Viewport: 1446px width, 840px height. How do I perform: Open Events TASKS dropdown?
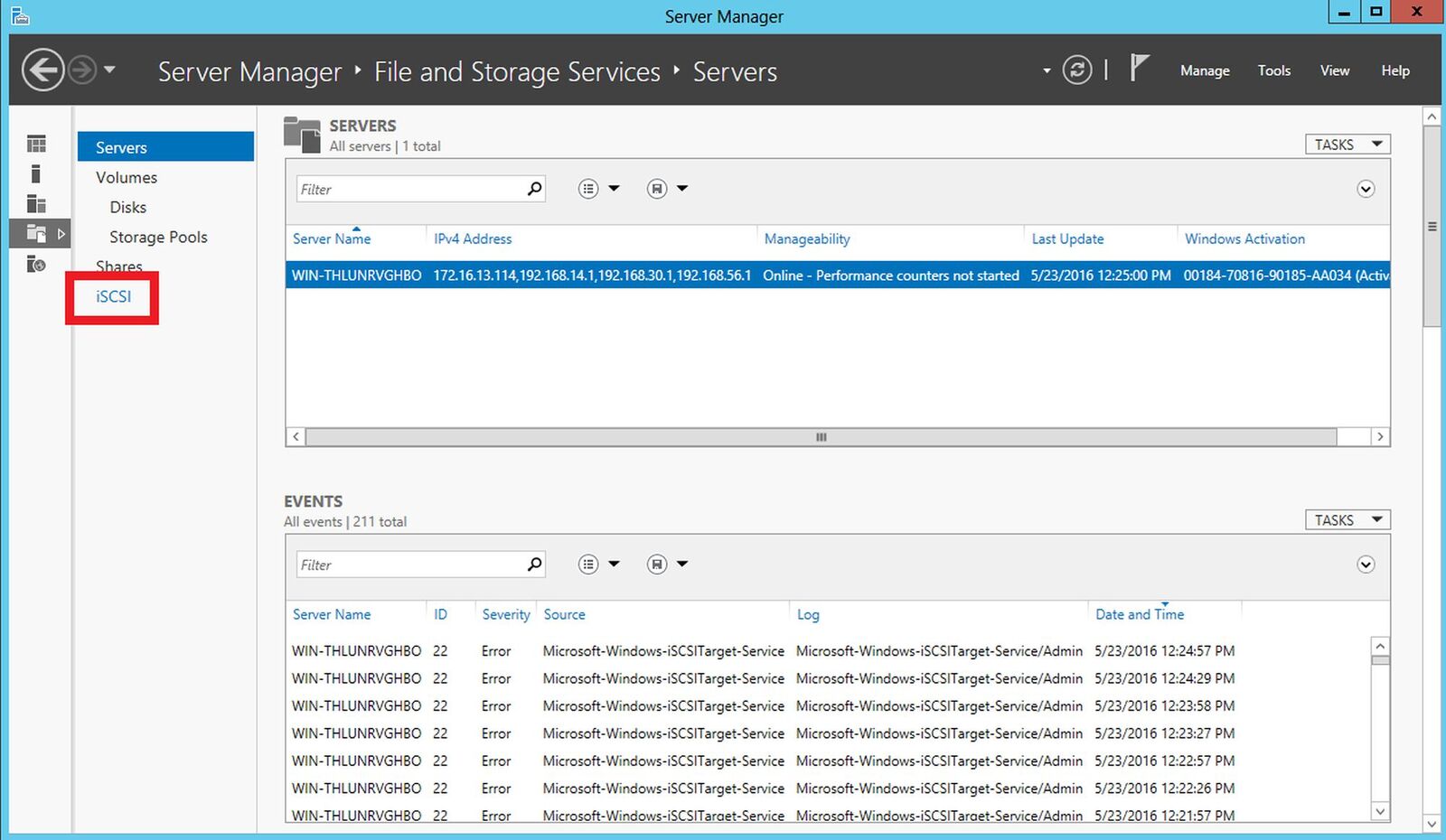tap(1347, 520)
